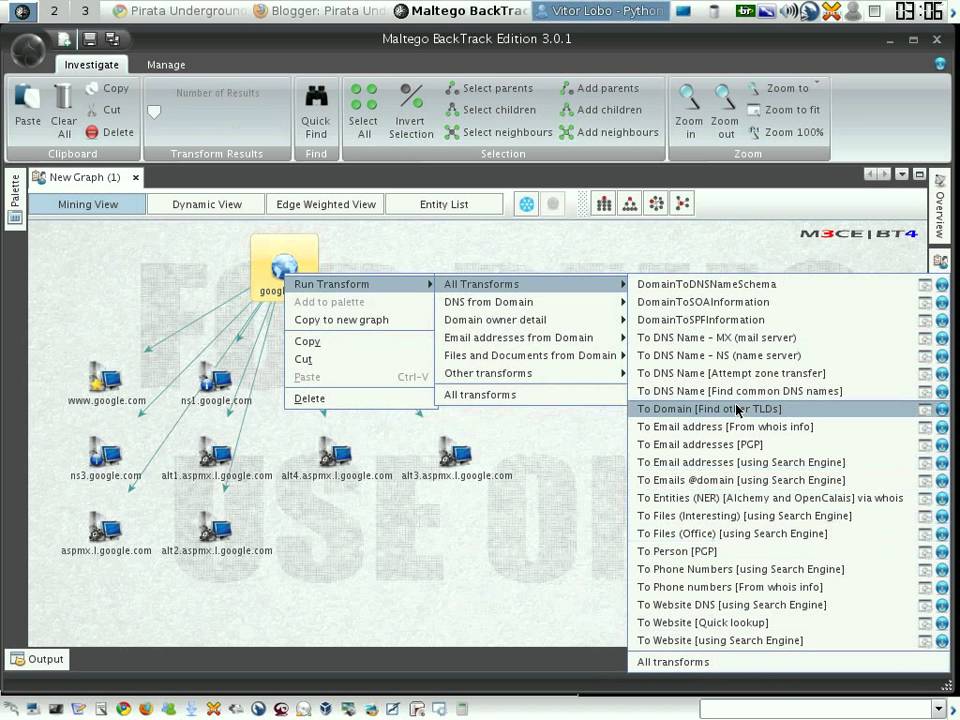Select hierarchical layout icon
This screenshot has height=720, width=960.
630,204
